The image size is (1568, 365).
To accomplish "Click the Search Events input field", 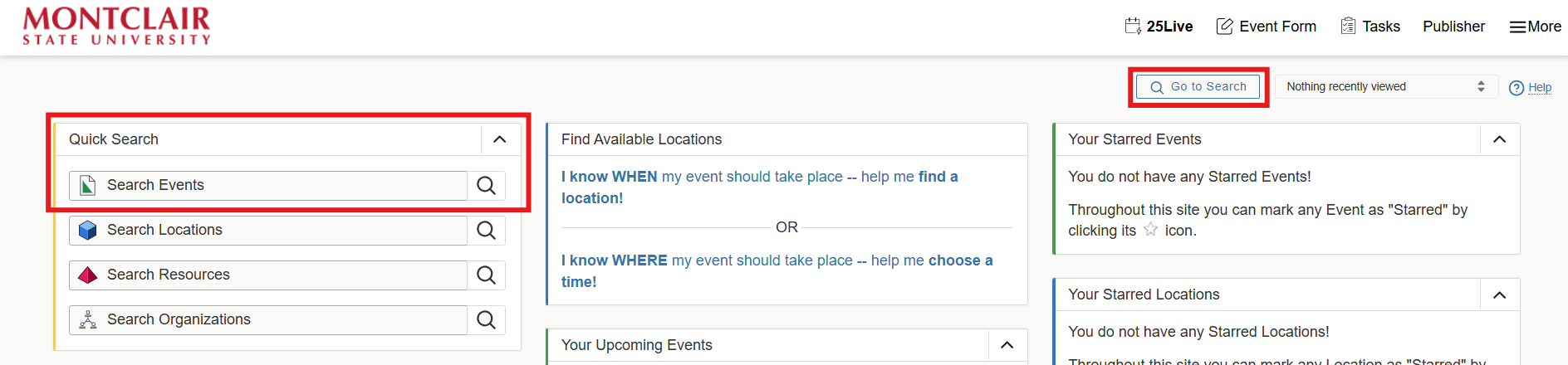I will coord(282,186).
